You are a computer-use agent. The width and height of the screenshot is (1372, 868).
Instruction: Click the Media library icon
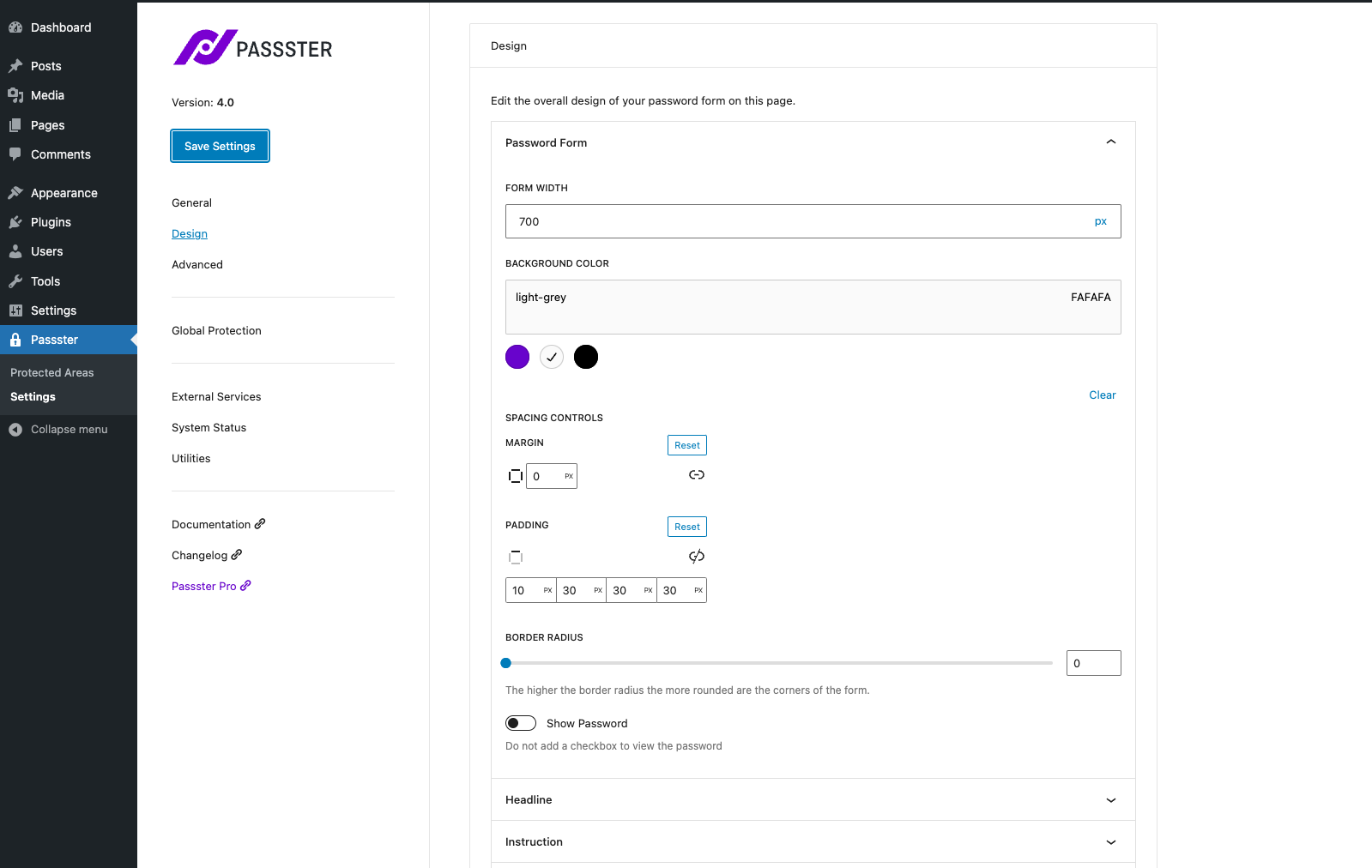click(x=15, y=95)
